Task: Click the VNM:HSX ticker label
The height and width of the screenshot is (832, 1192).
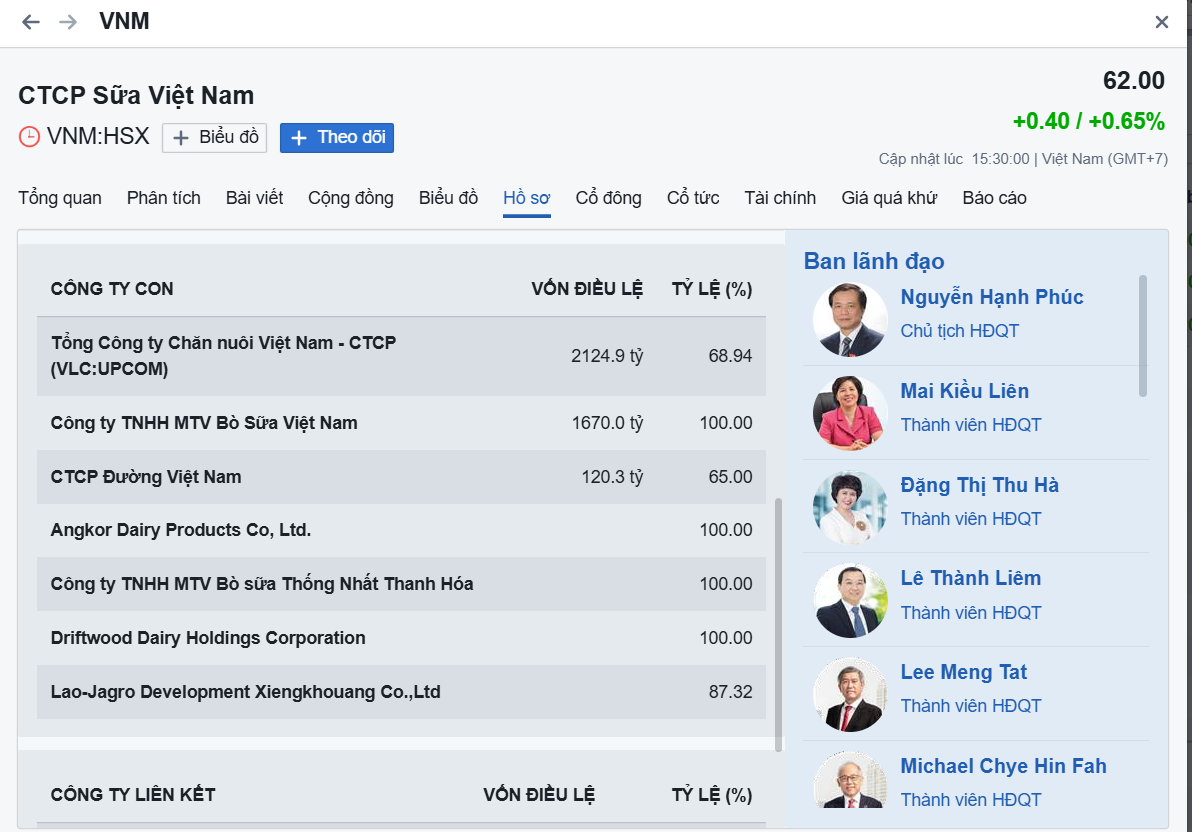Action: 98,137
